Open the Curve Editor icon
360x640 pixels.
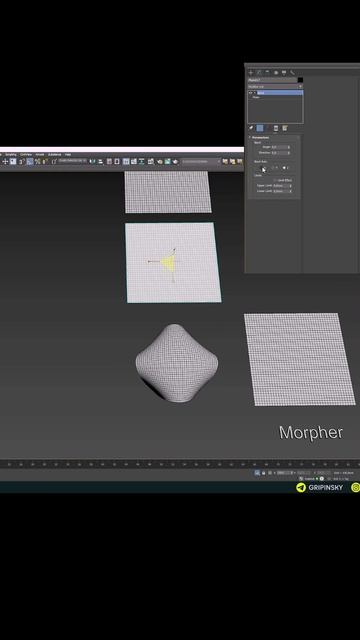pos(133,161)
